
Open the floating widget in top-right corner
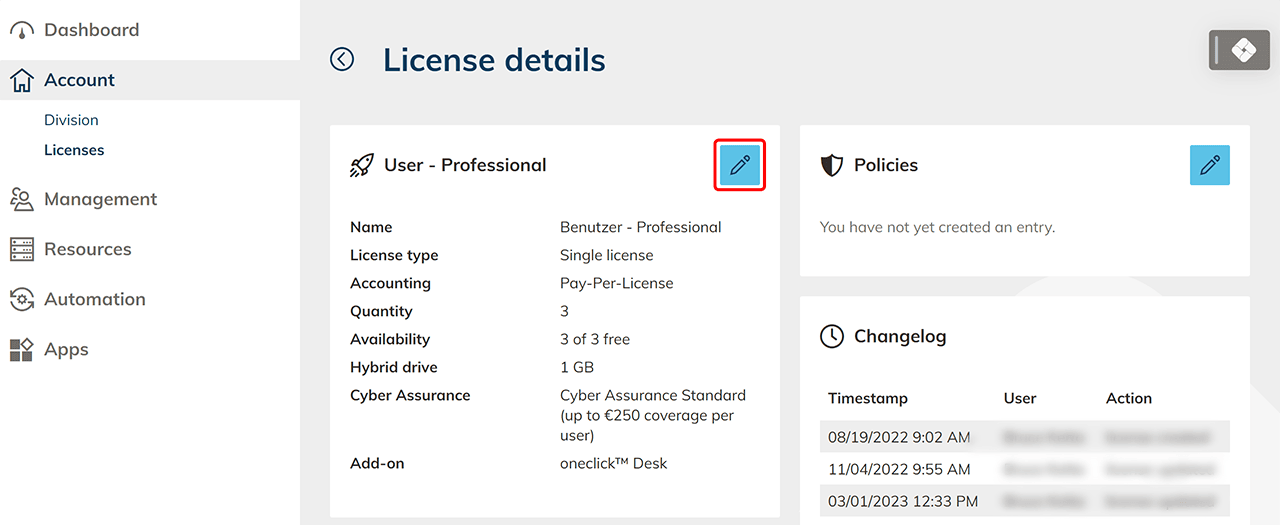1238,50
